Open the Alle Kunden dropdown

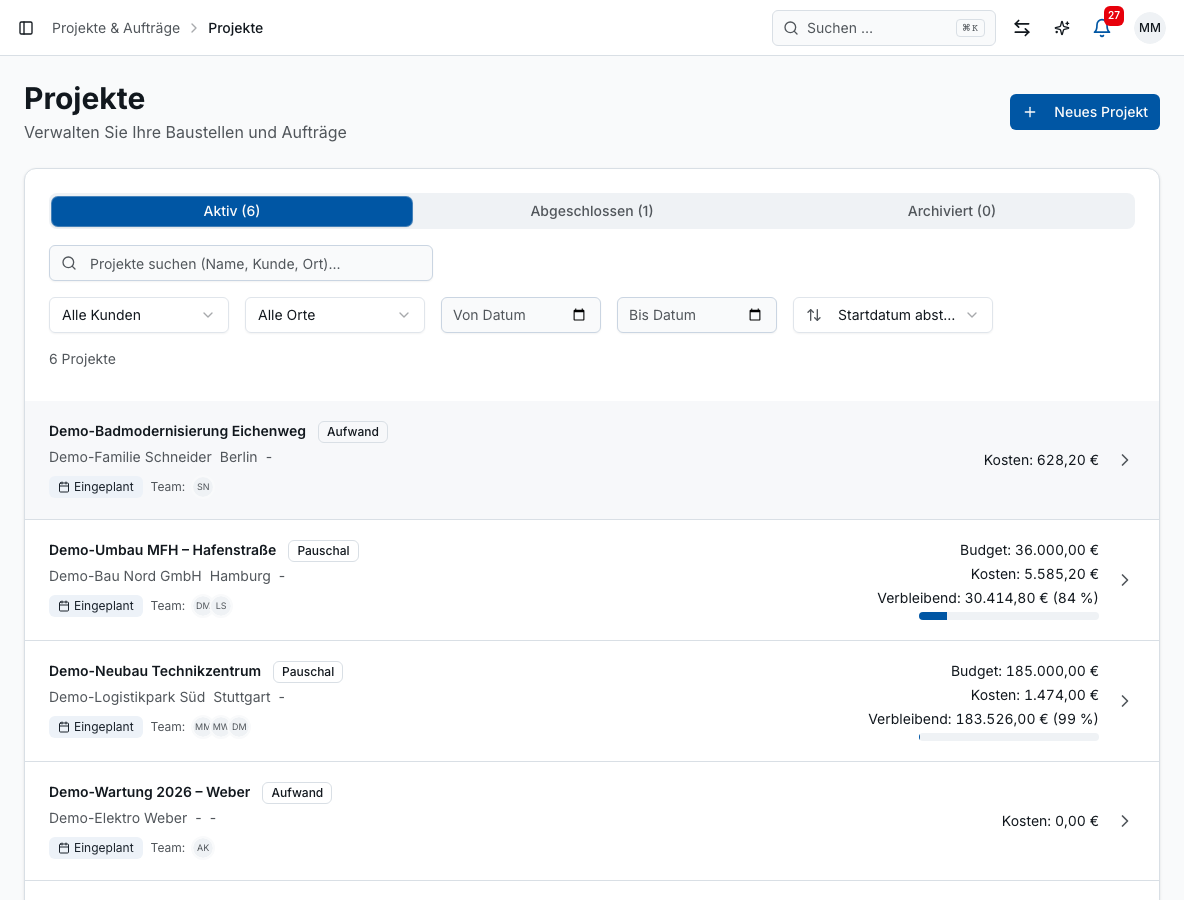click(x=139, y=315)
